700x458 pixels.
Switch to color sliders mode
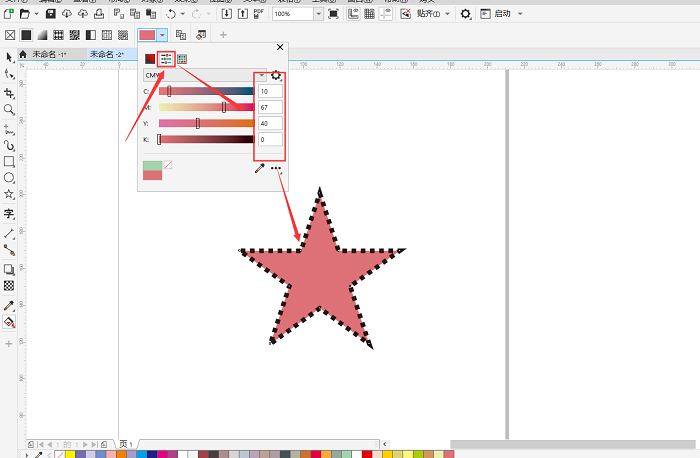pos(166,59)
